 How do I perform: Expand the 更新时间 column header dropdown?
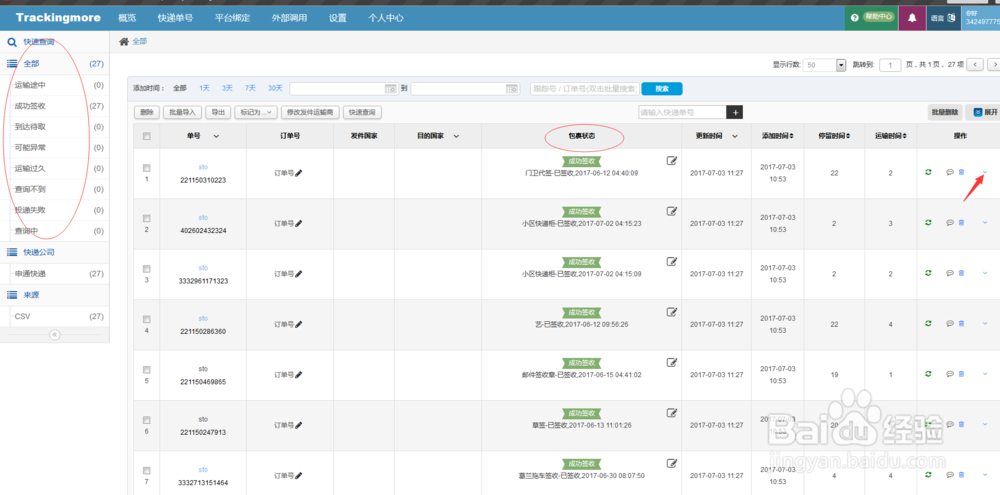(x=735, y=136)
